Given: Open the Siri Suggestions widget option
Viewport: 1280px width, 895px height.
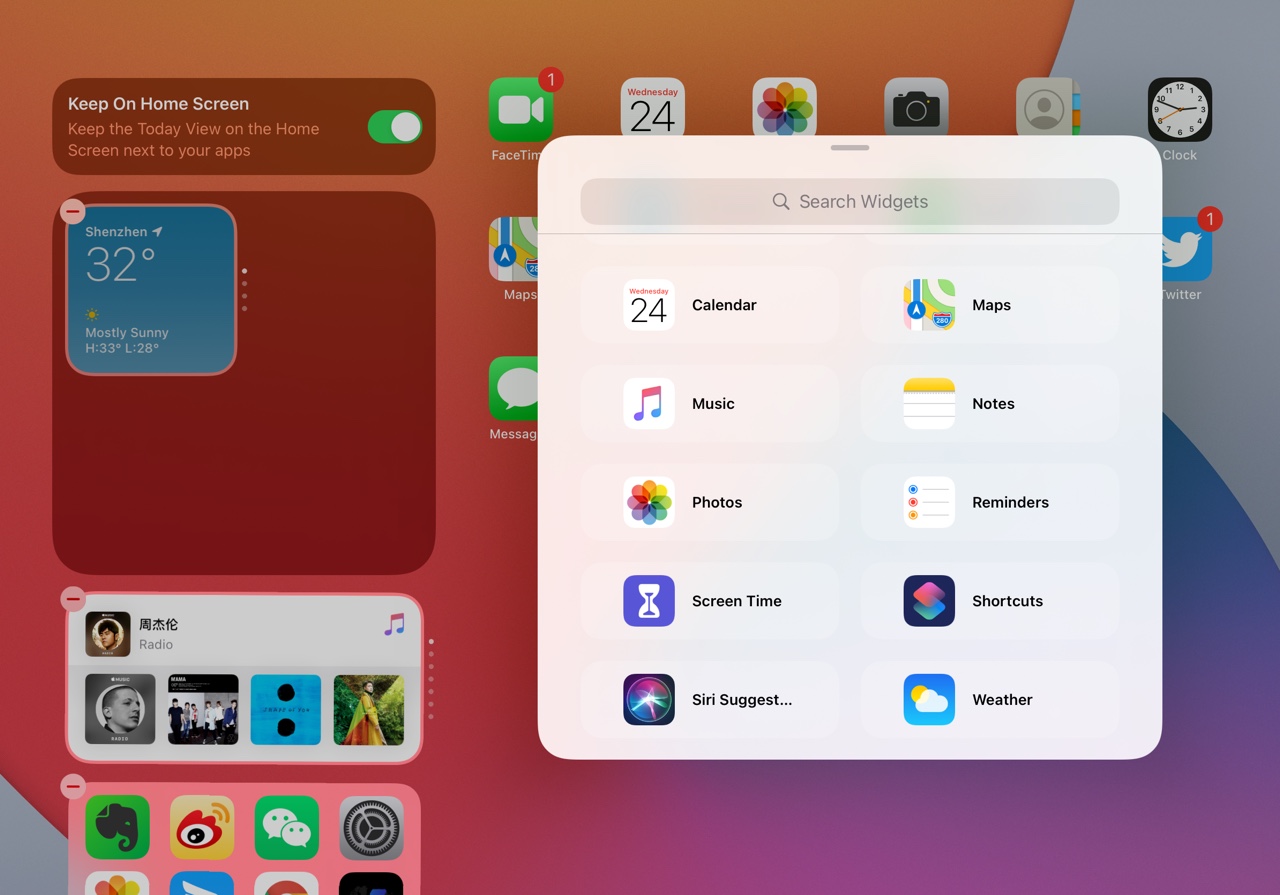Looking at the screenshot, I should tap(709, 700).
